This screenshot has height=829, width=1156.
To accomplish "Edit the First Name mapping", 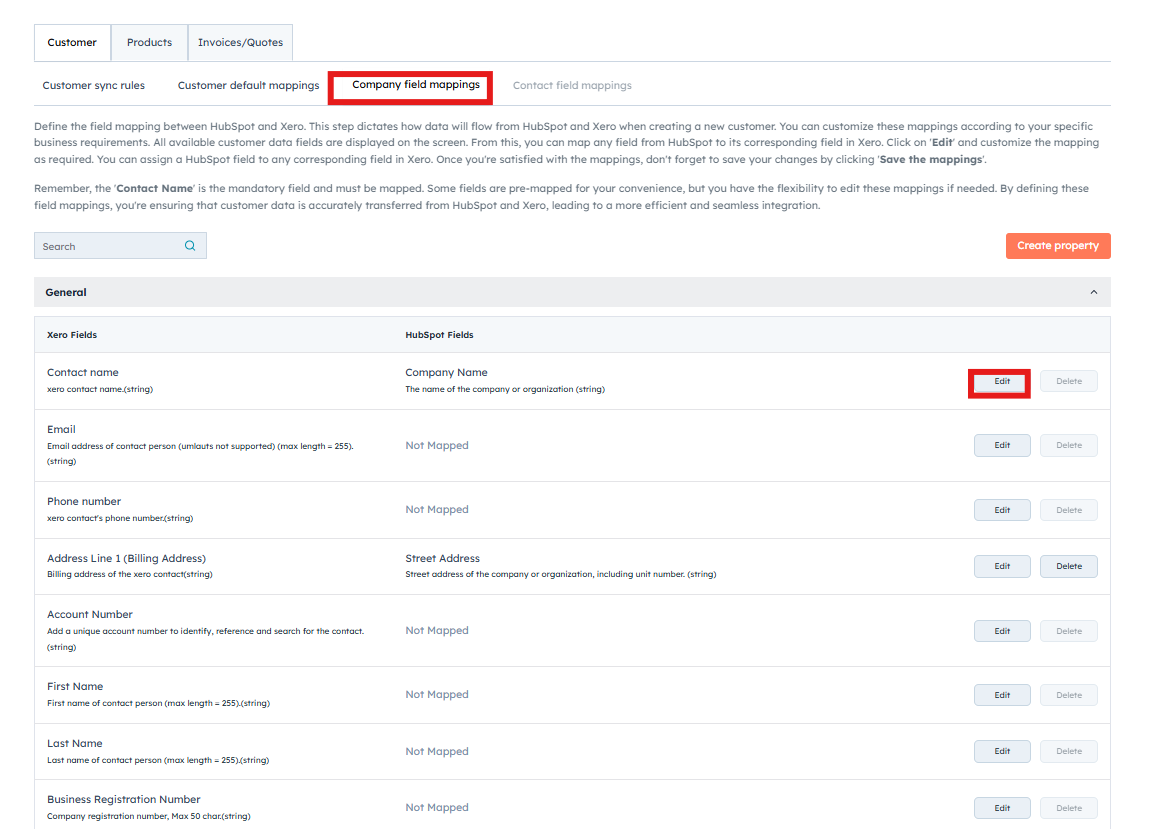I will click(x=1002, y=695).
